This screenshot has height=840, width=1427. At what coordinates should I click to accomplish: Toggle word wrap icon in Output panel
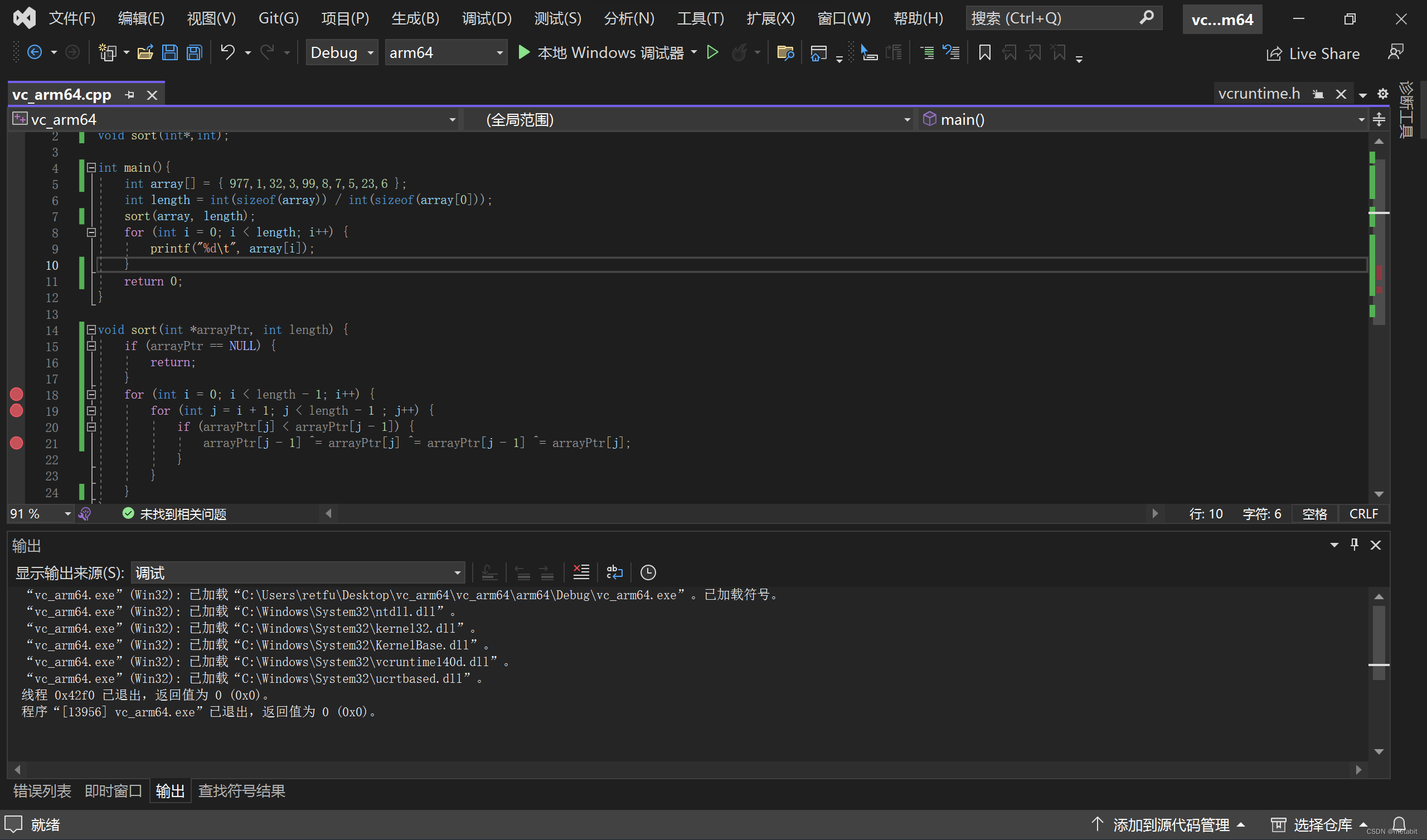click(x=614, y=572)
